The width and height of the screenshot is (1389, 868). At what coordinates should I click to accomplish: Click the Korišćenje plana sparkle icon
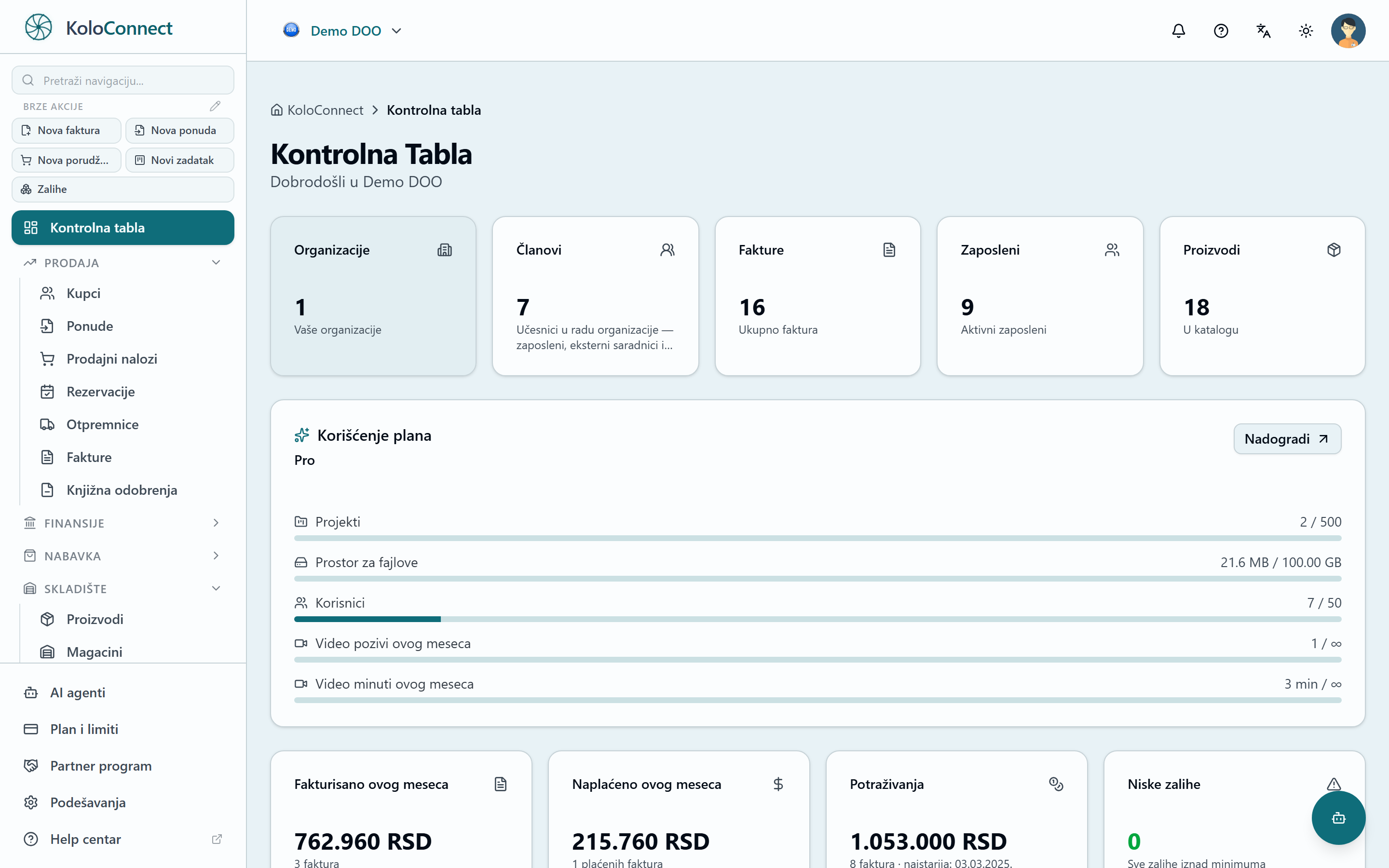(302, 435)
